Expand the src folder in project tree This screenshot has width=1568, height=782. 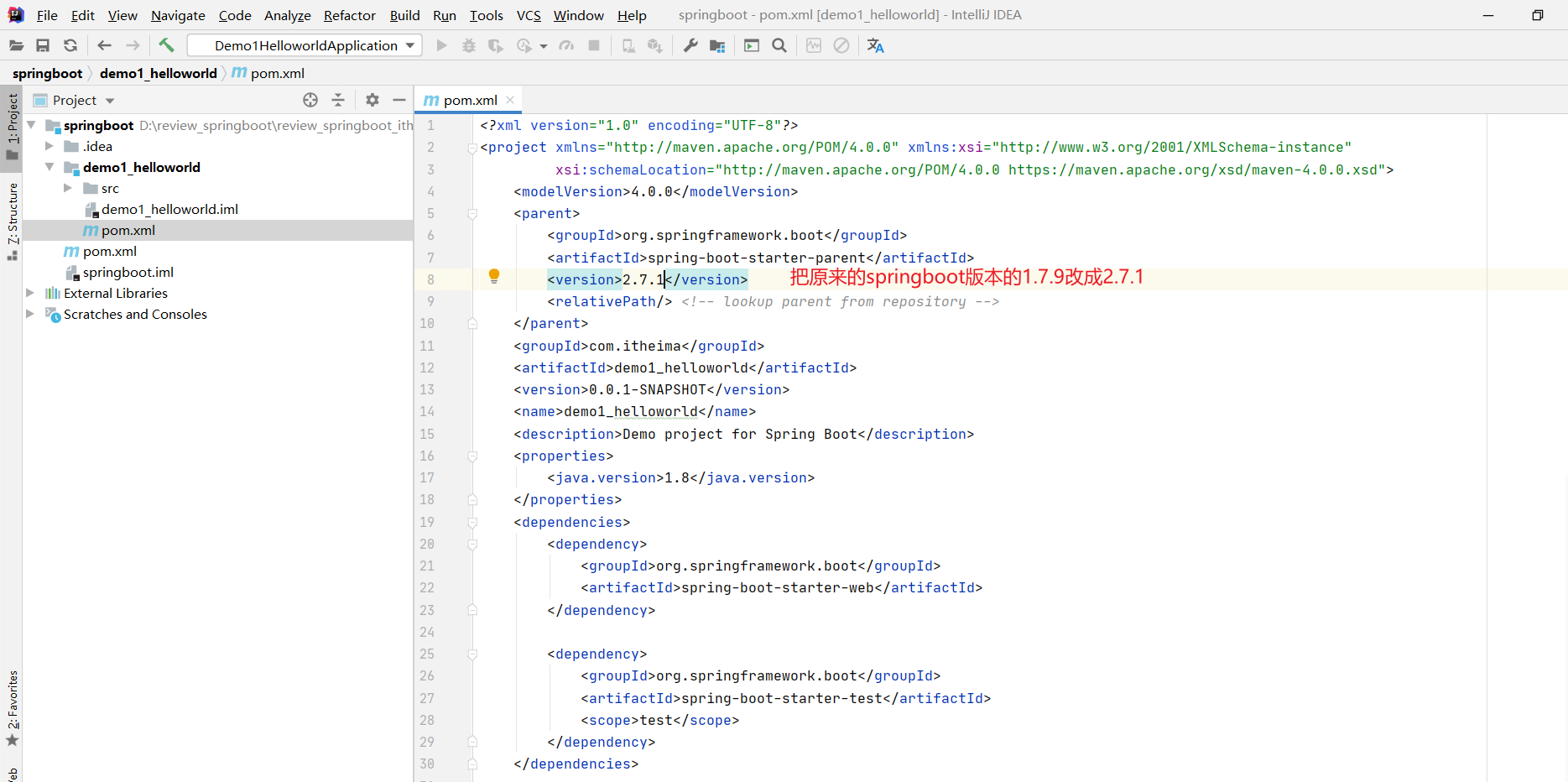pyautogui.click(x=68, y=188)
